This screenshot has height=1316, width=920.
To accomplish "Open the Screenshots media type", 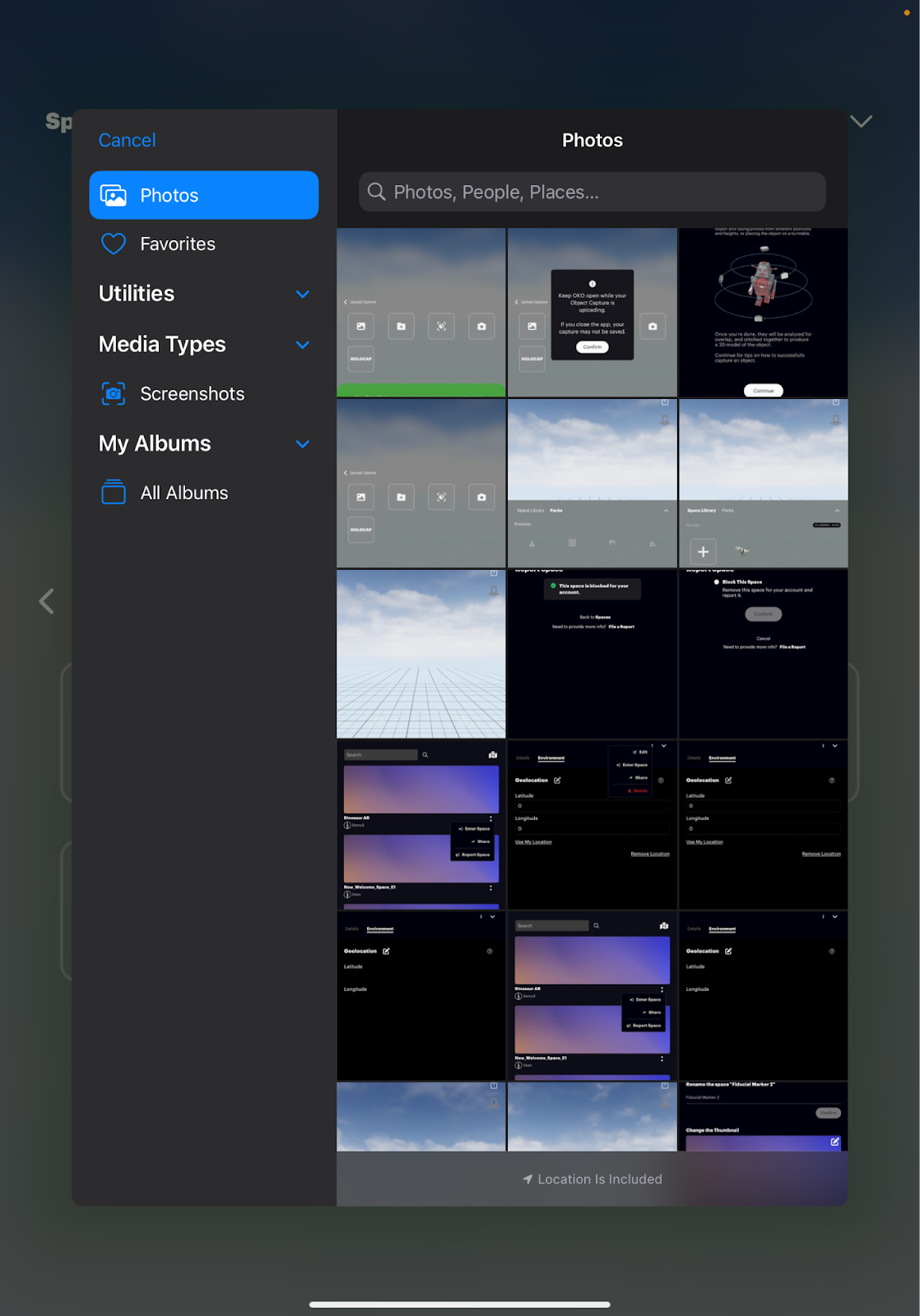I will pyautogui.click(x=192, y=394).
